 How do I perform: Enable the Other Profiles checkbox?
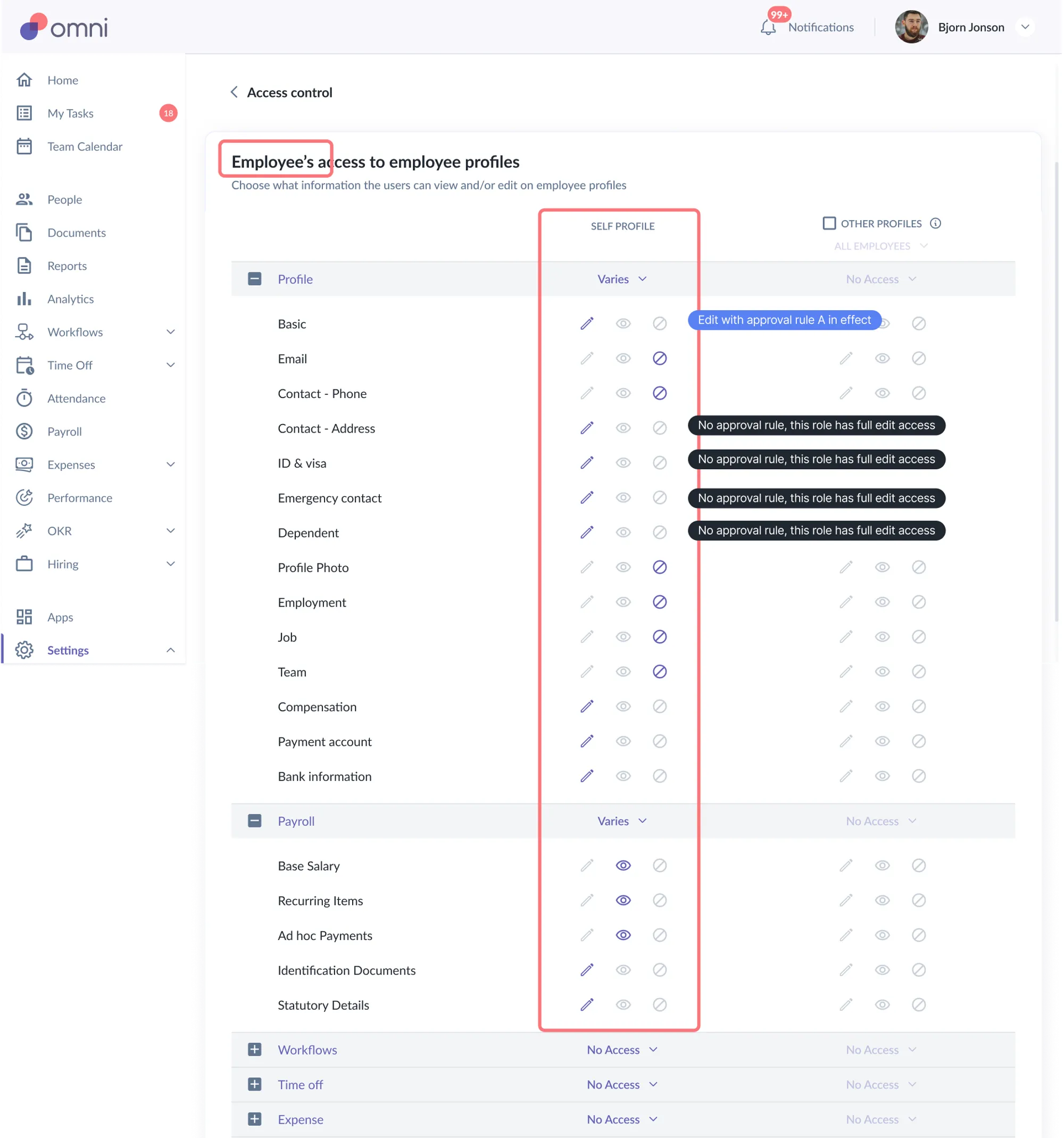coord(829,223)
